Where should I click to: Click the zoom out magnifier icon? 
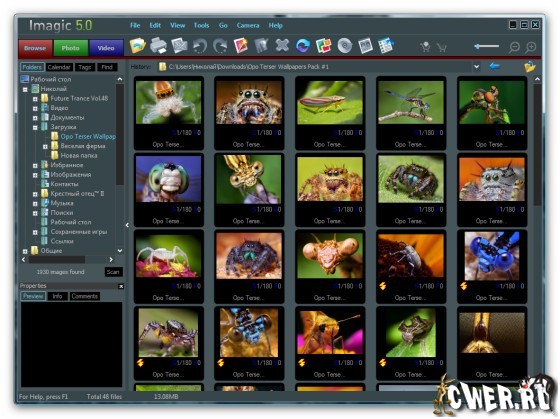(514, 47)
